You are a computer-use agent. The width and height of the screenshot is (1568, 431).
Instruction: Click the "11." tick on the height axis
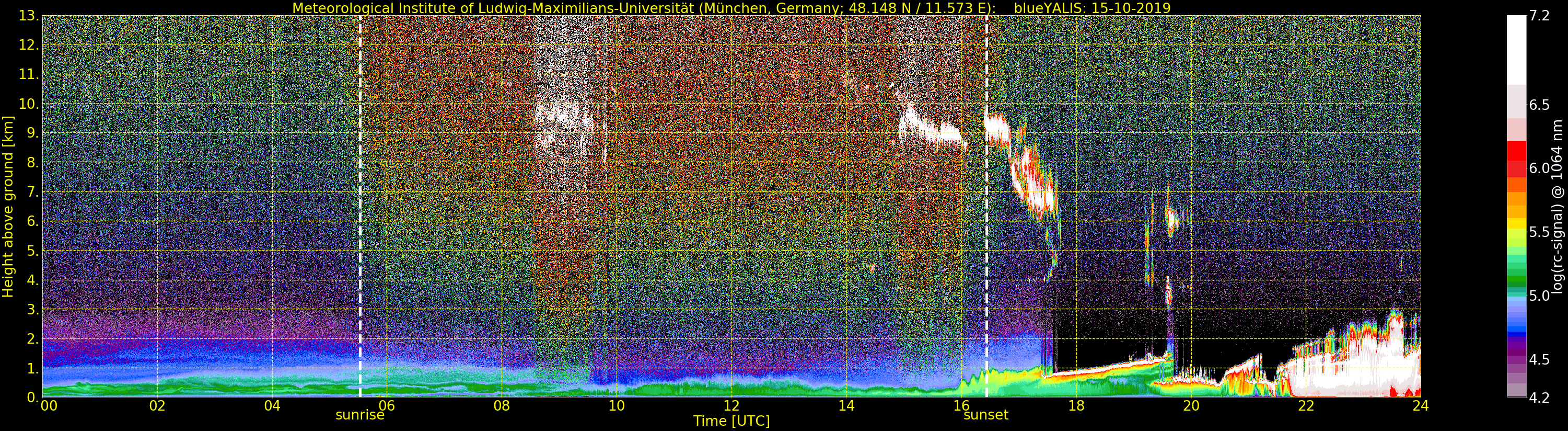pos(29,74)
